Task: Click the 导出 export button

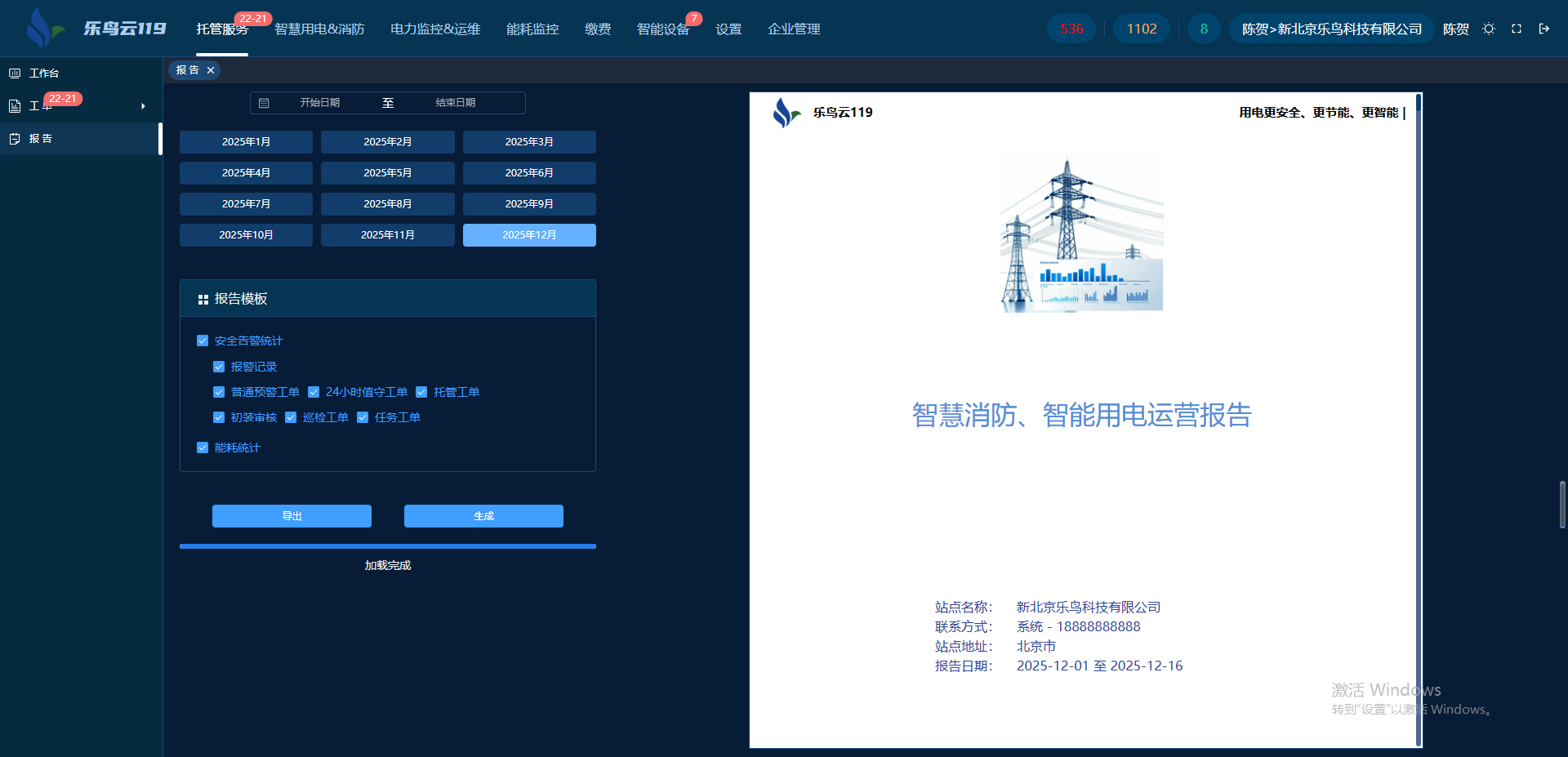Action: tap(292, 516)
